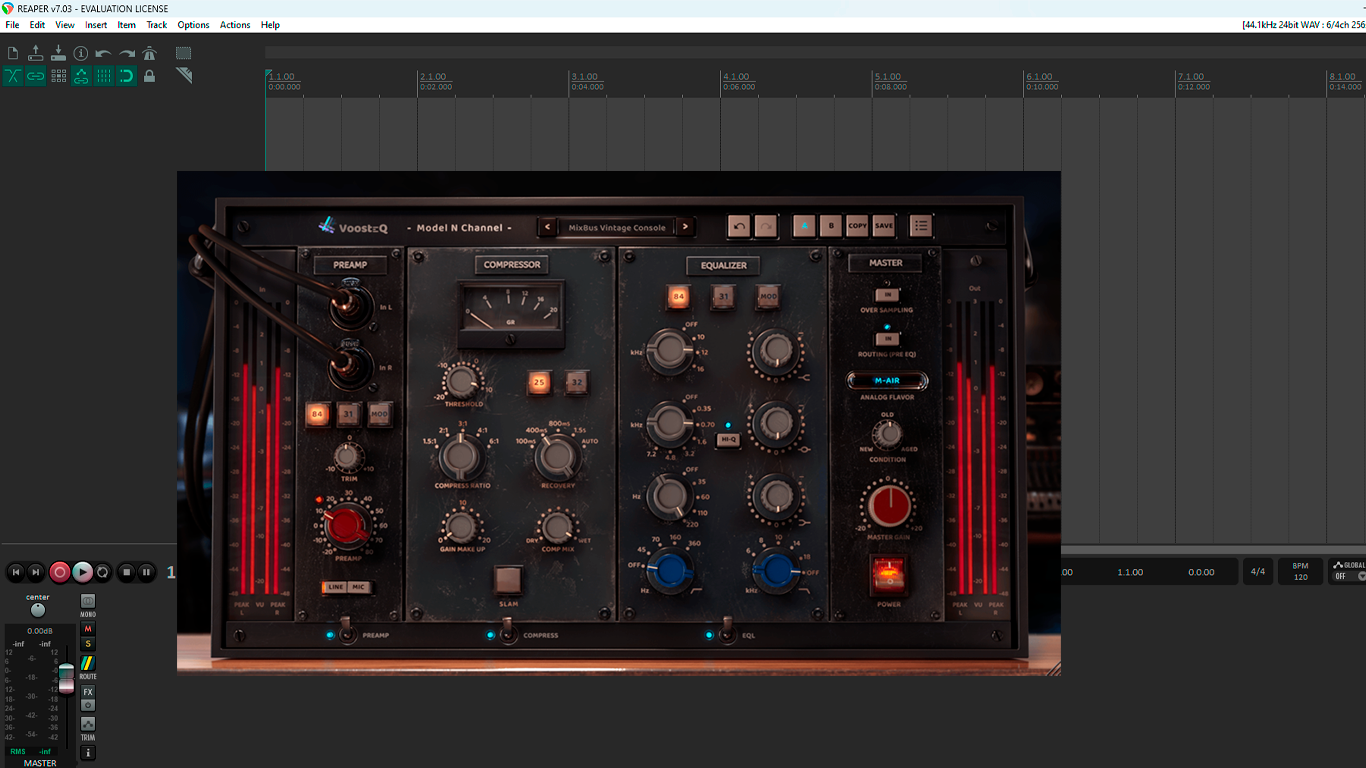Open the M-AIR analog flavor selector

tap(887, 381)
